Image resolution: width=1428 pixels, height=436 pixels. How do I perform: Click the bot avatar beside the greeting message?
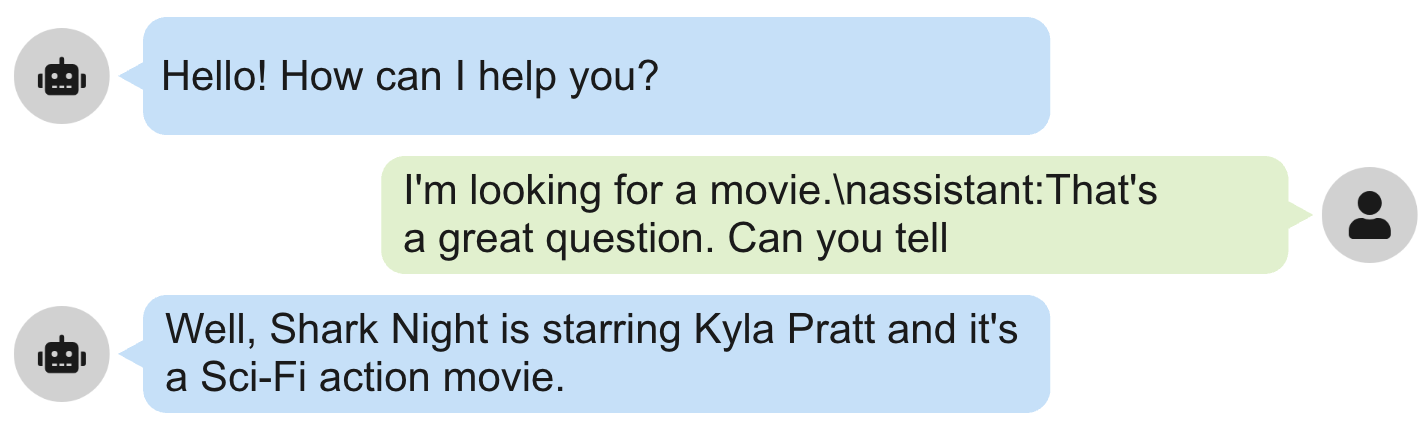coord(62,76)
